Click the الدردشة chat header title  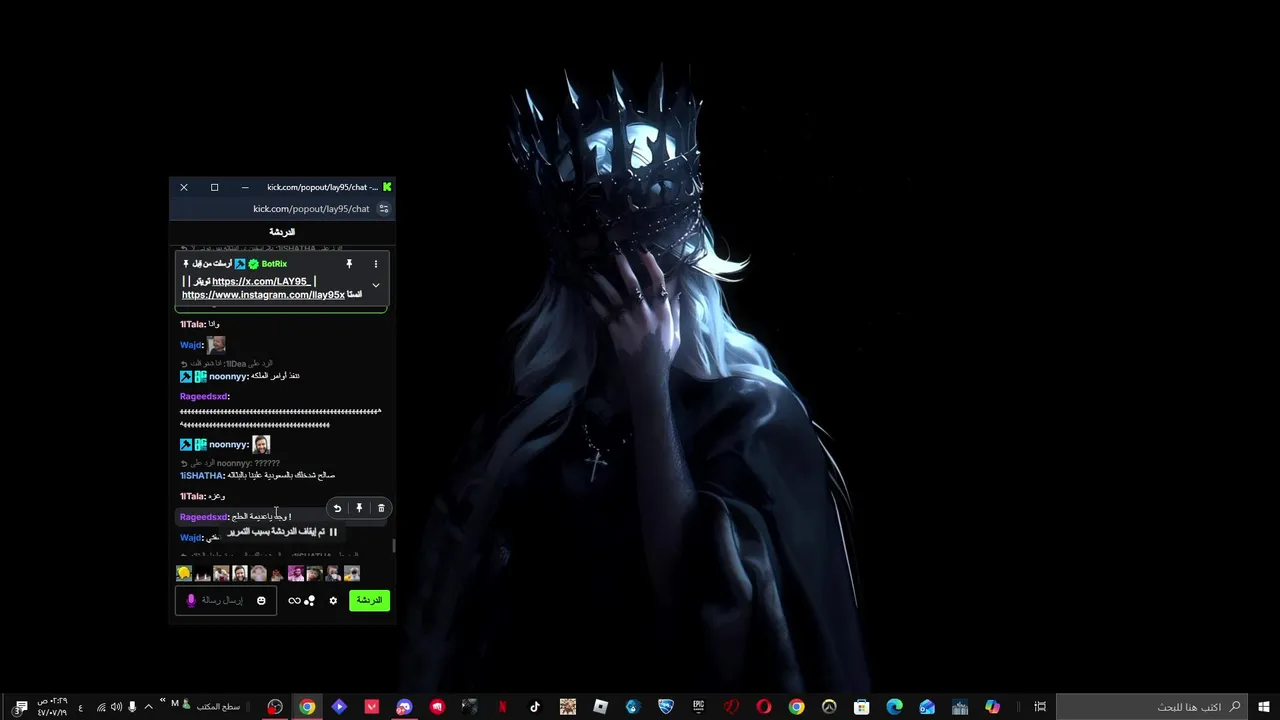point(282,232)
